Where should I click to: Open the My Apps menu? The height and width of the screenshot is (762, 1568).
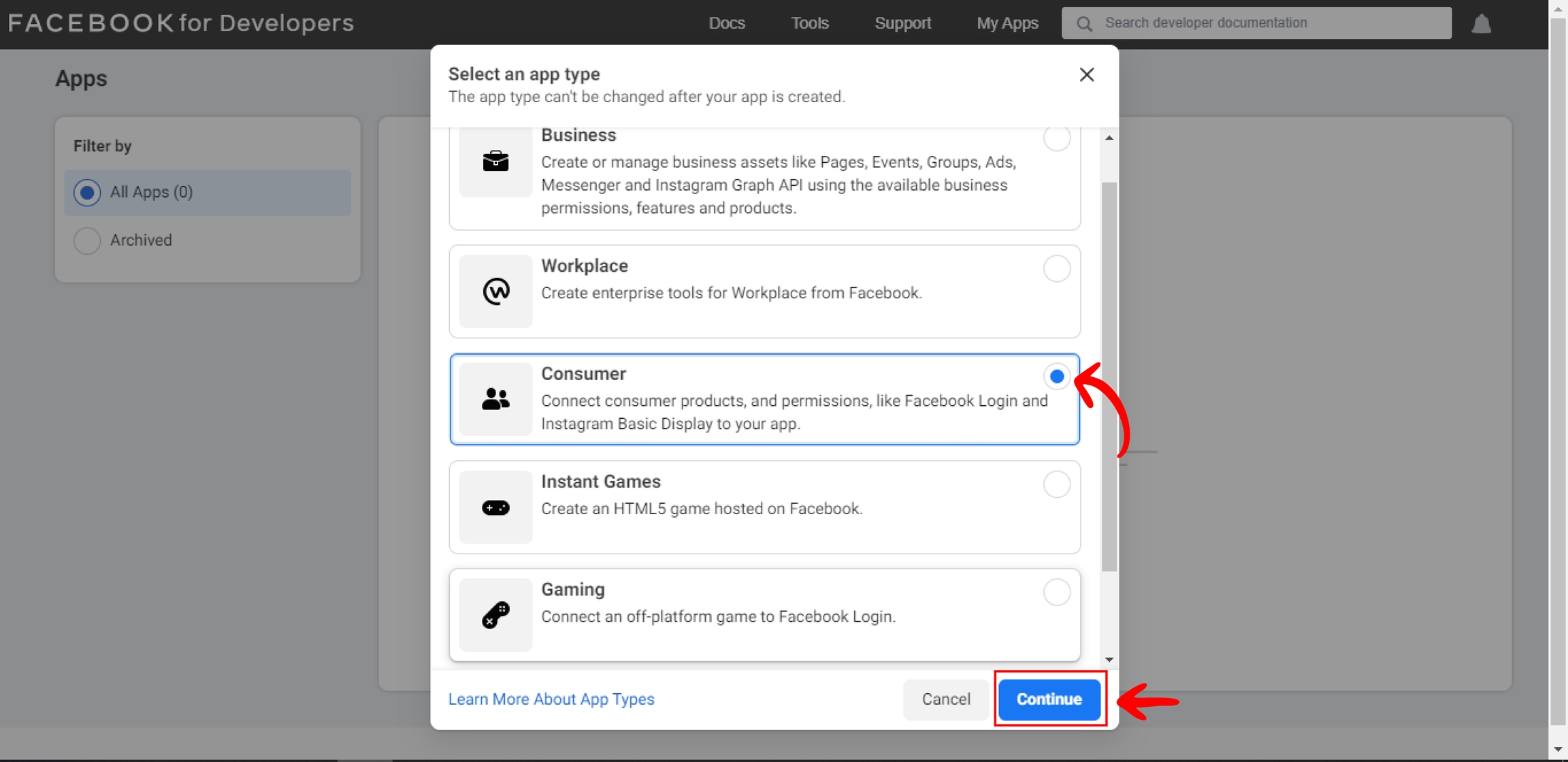pos(1007,23)
